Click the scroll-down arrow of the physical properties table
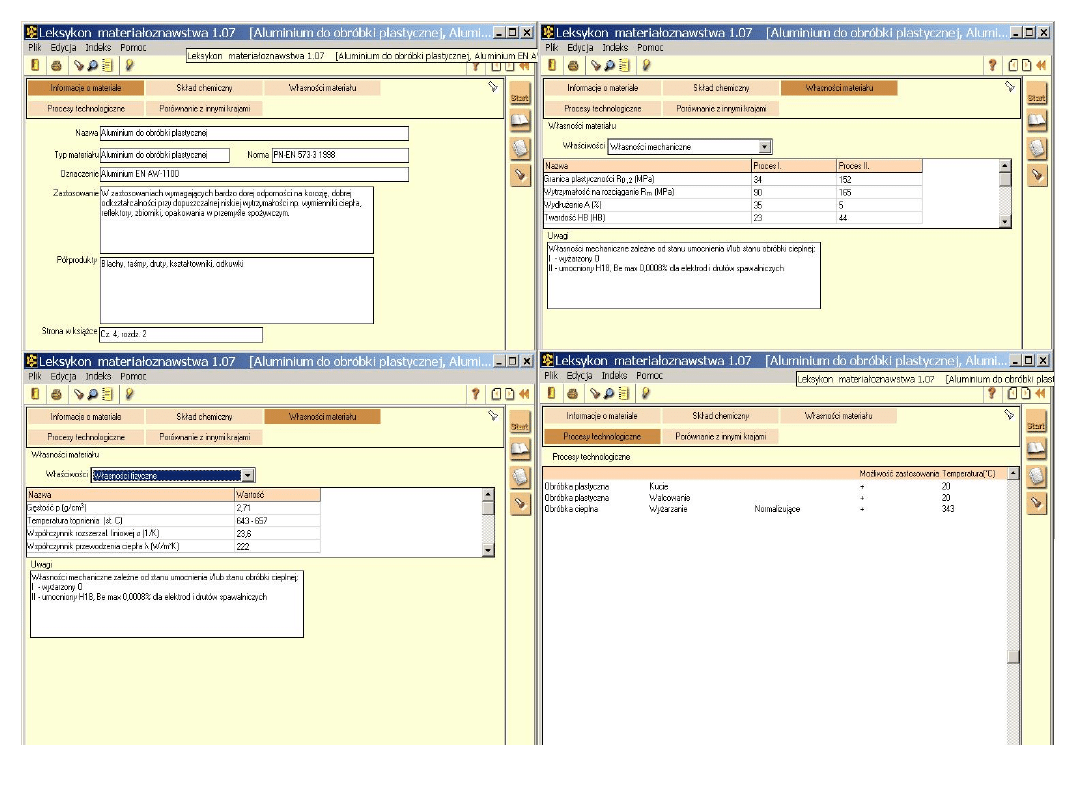This screenshot has height=810, width=1080. [x=488, y=549]
